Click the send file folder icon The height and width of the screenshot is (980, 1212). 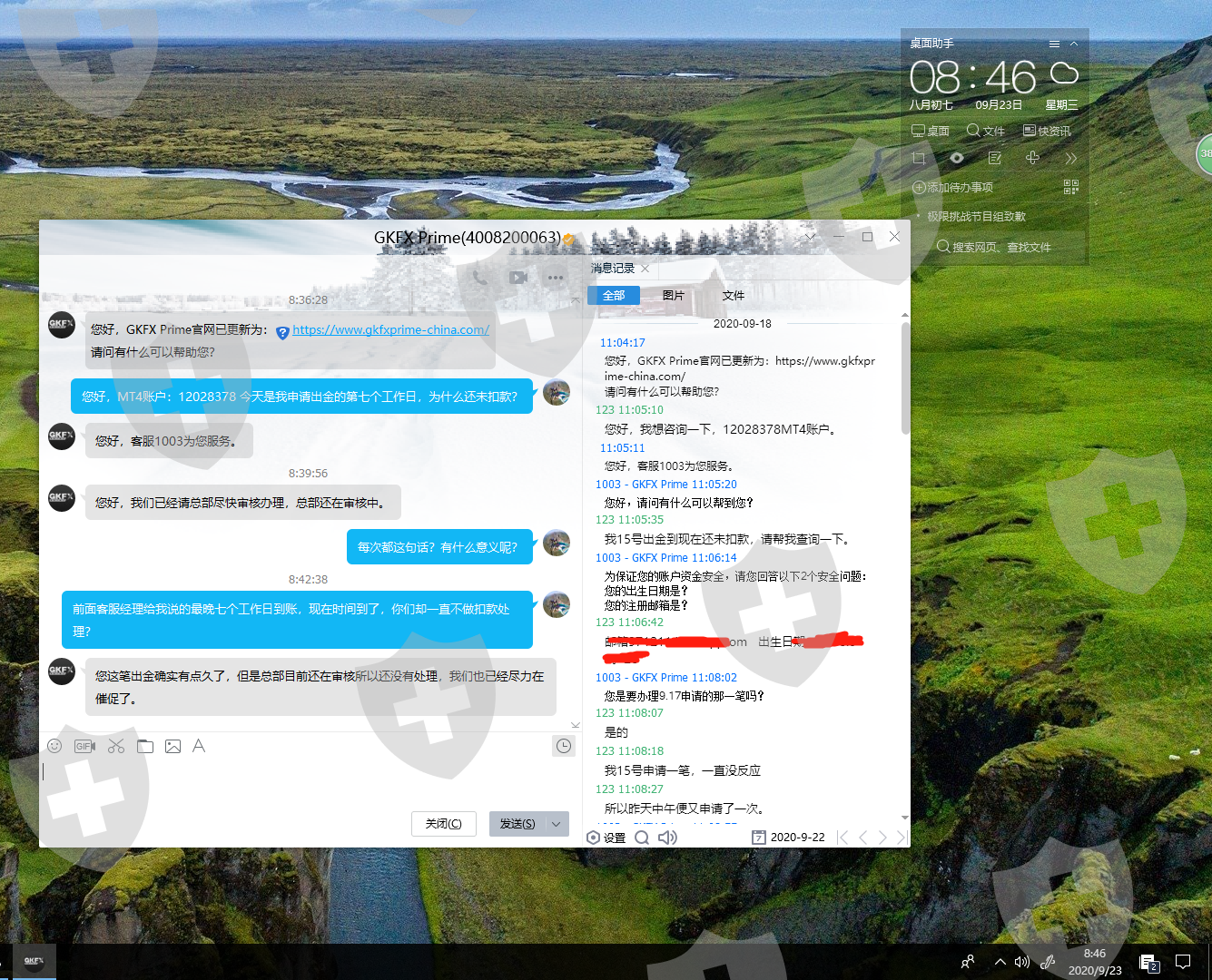[145, 746]
